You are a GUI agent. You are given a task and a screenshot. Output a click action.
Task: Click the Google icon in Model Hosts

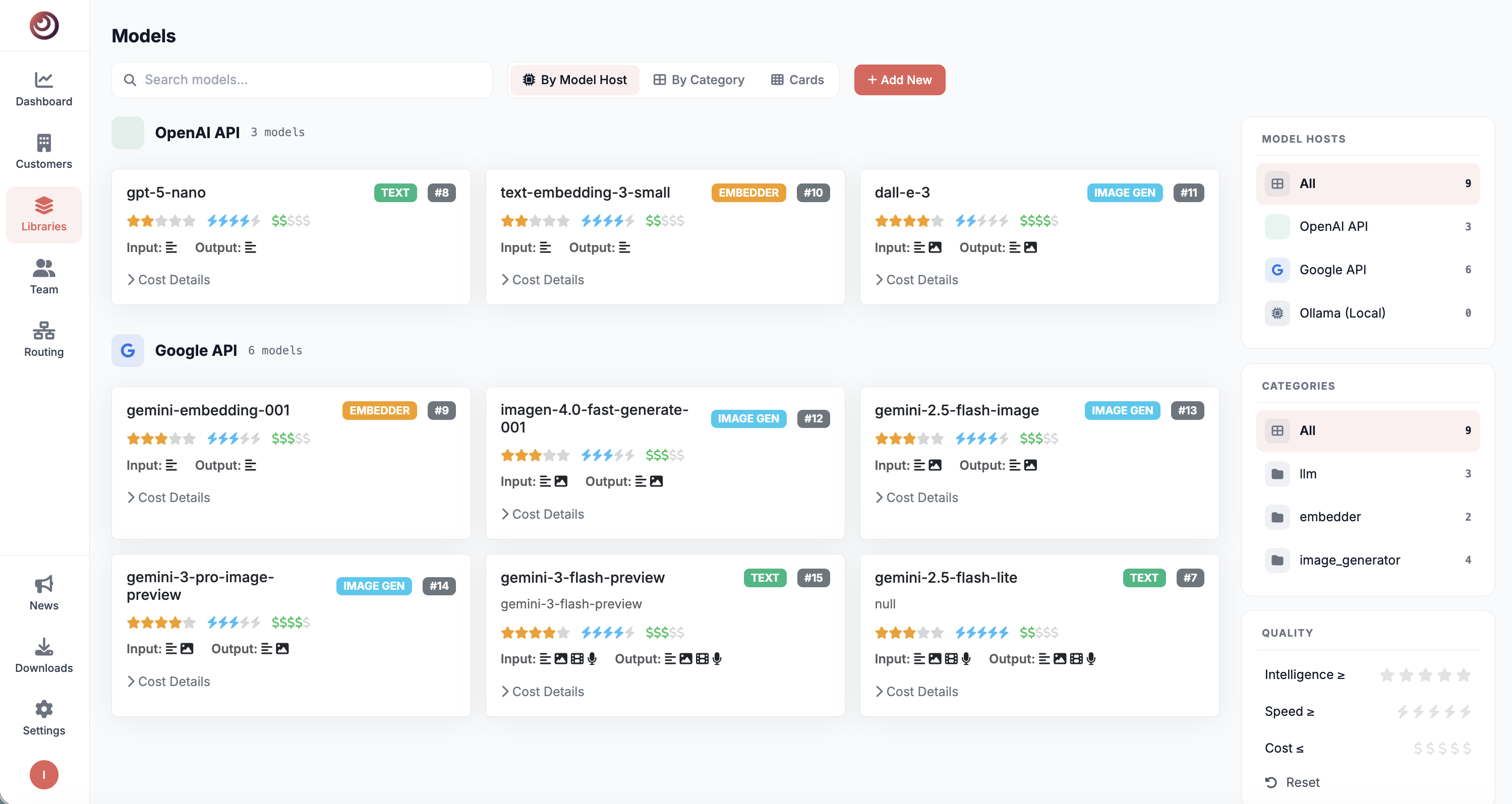[x=1277, y=270]
